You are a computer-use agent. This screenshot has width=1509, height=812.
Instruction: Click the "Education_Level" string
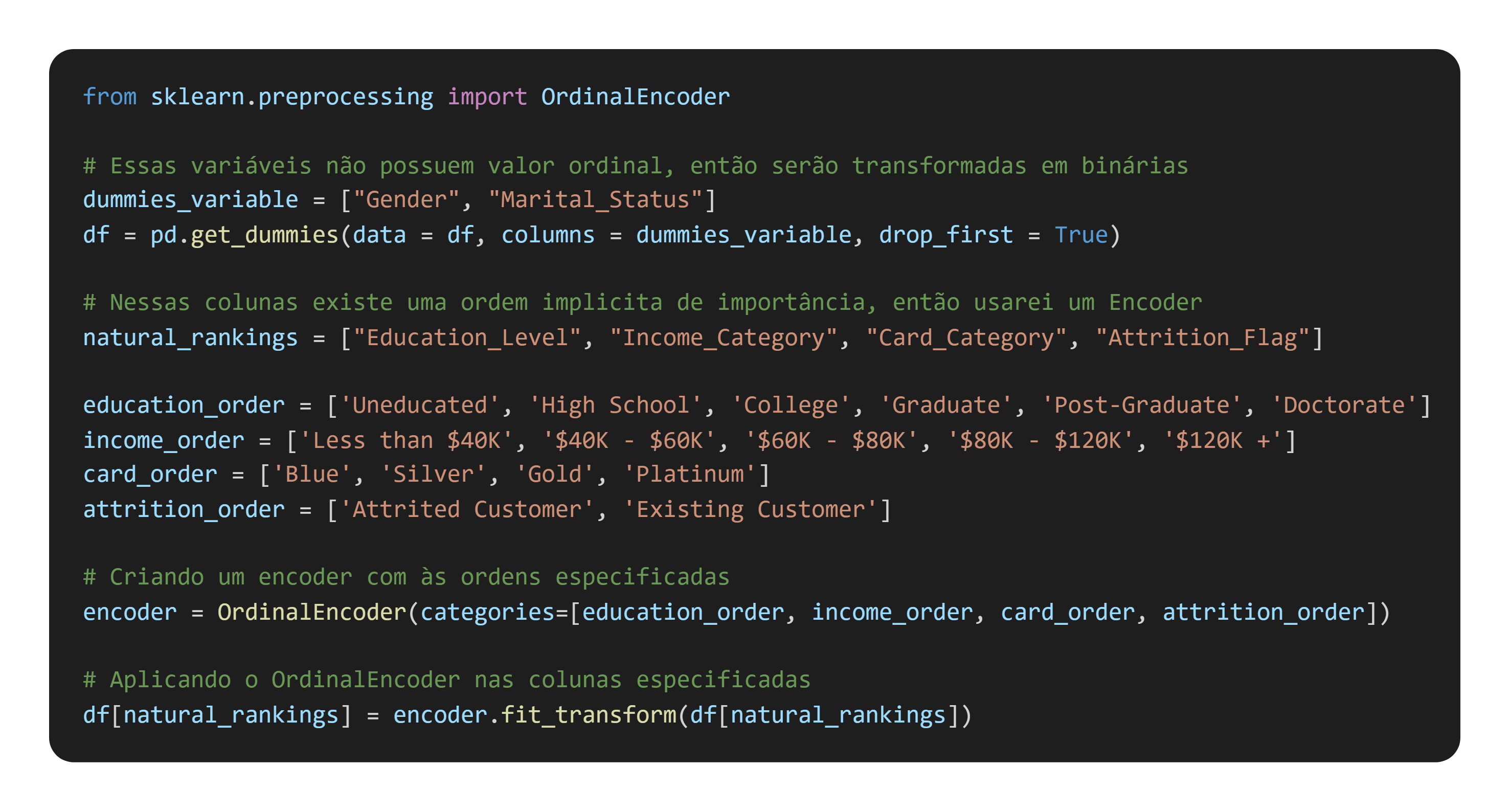(467, 337)
